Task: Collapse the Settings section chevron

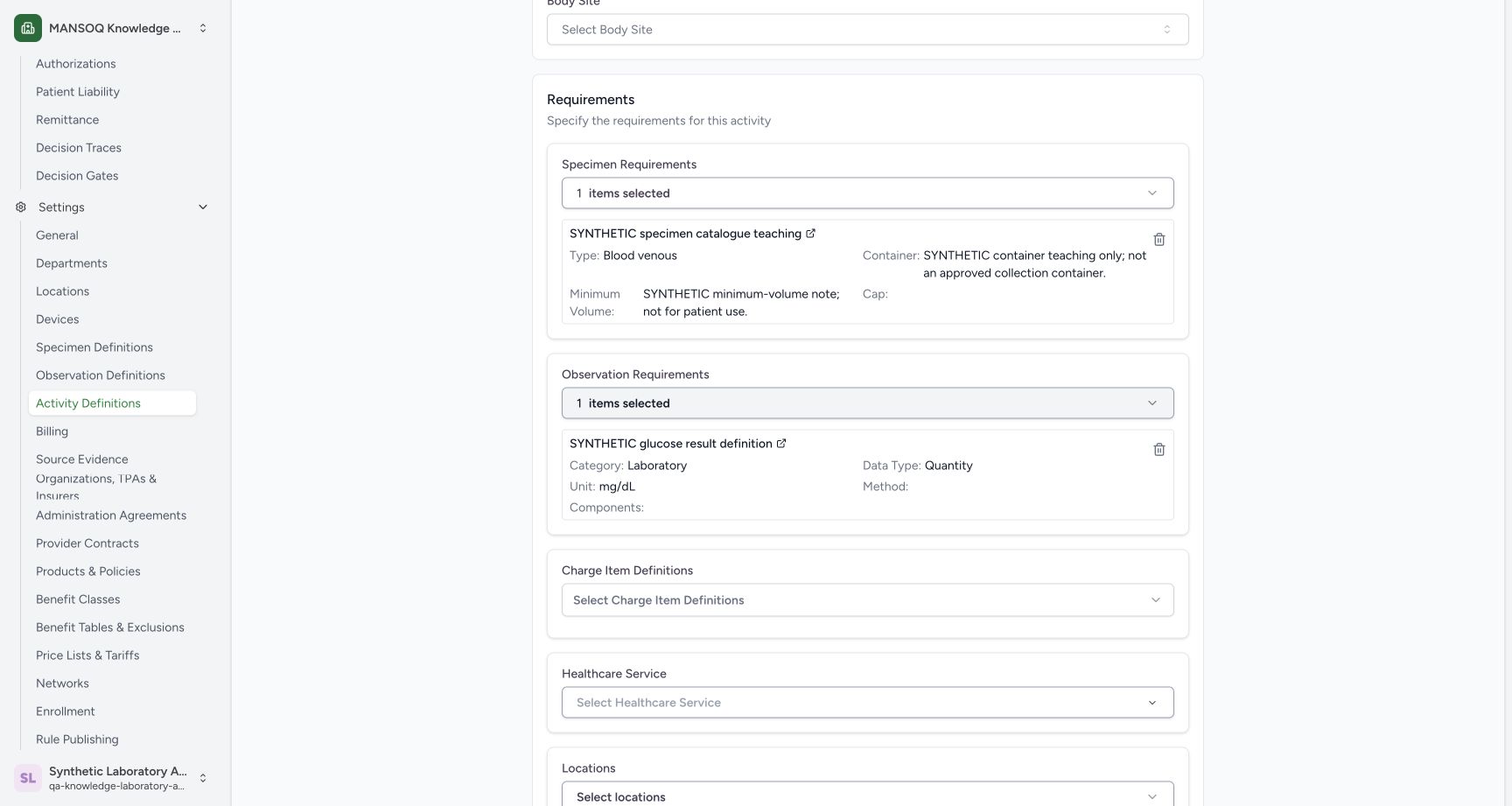Action: point(203,207)
